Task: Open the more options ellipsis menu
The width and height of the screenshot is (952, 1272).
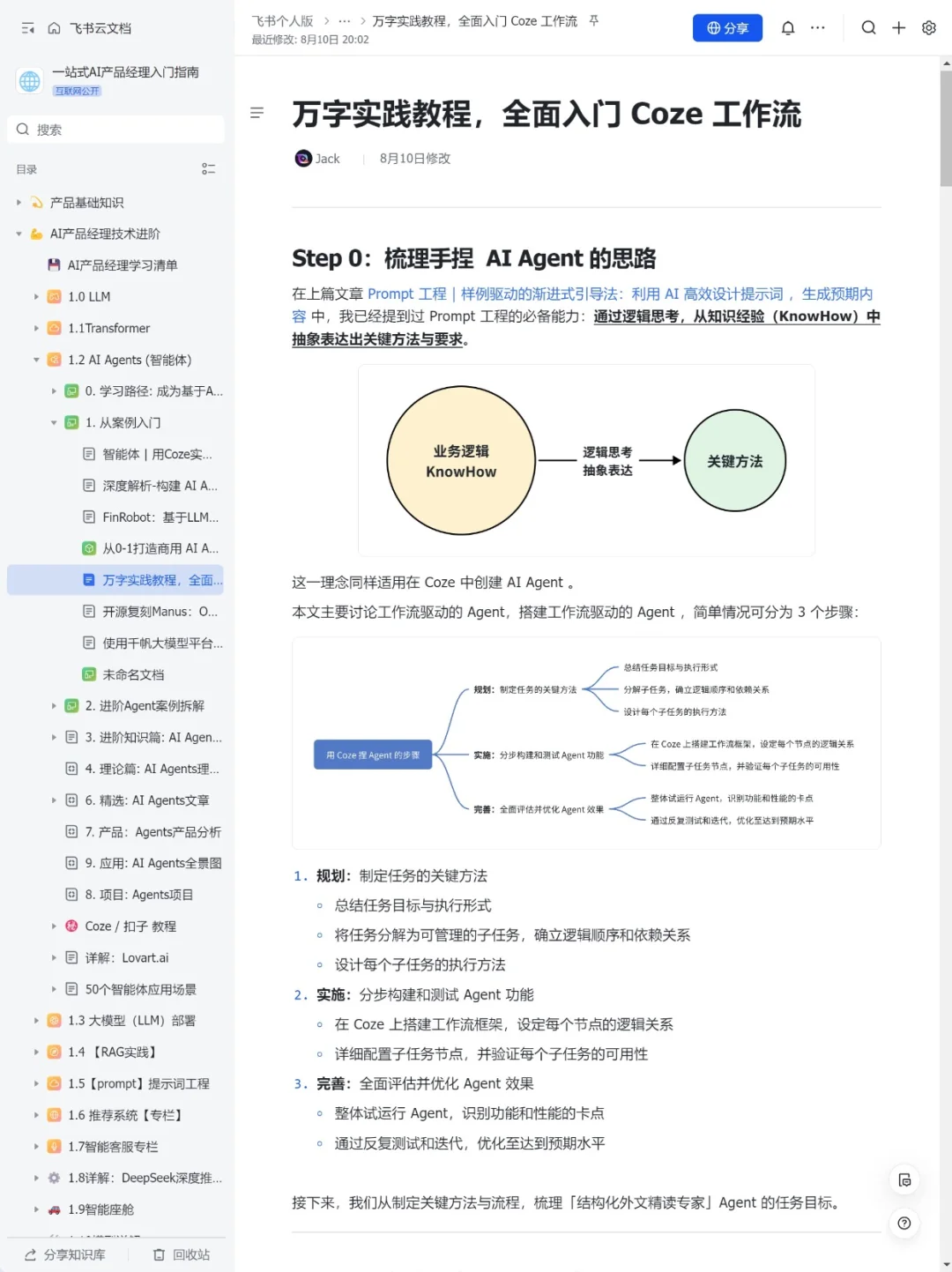Action: [817, 27]
